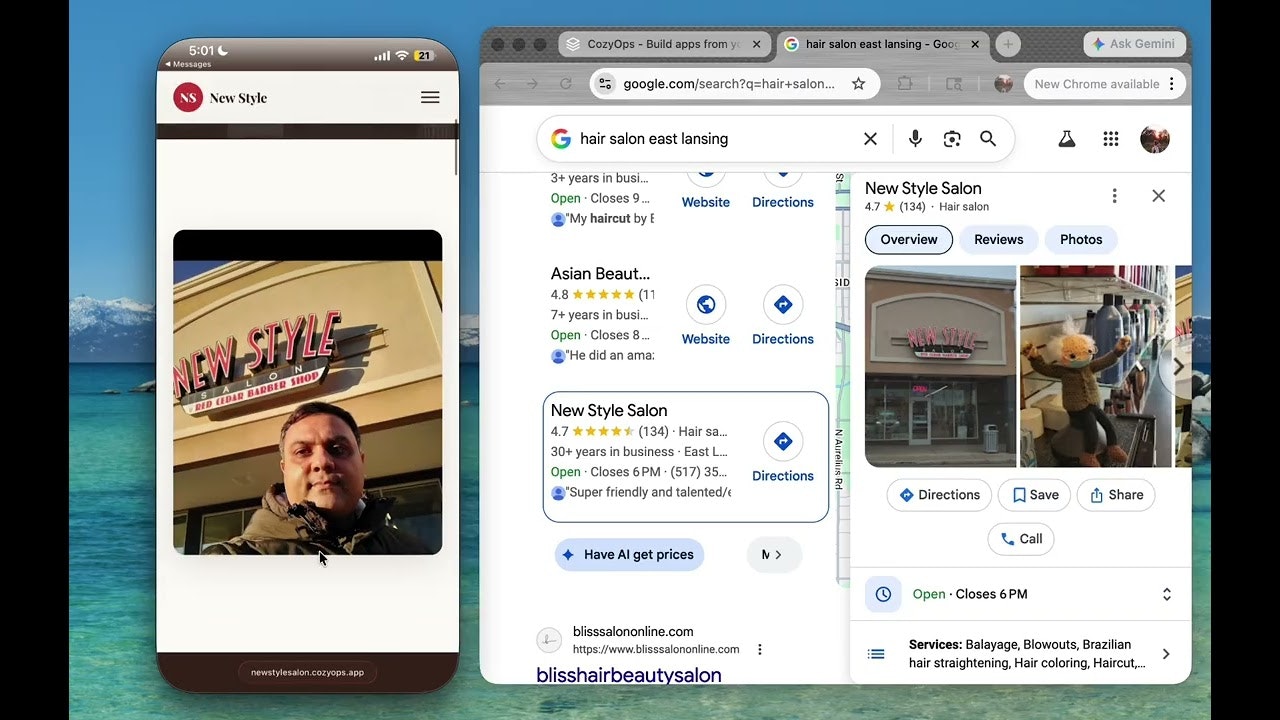Close the CozyOps tab
1280x720 pixels.
click(x=757, y=44)
